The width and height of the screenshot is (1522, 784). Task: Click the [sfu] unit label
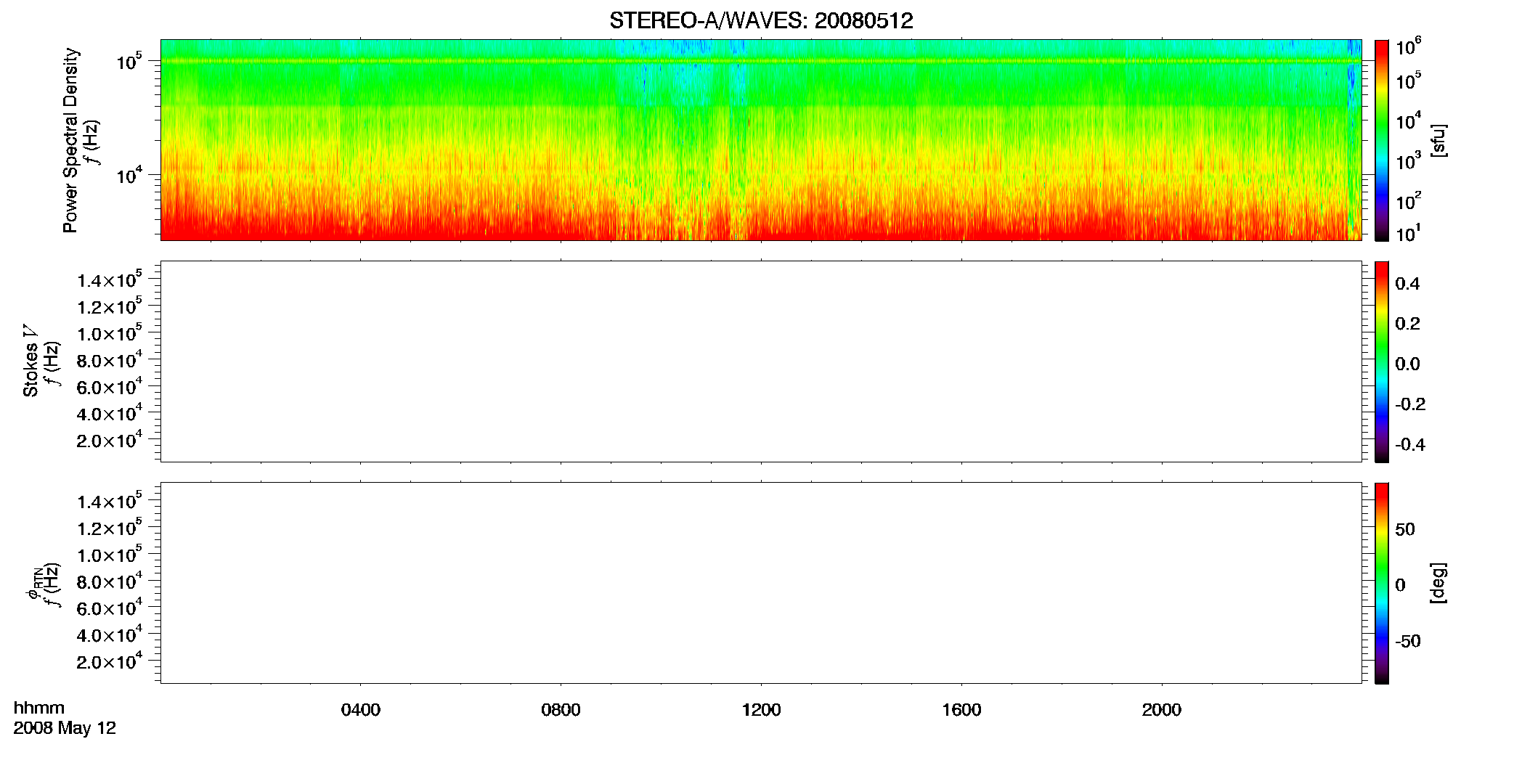coord(1438,140)
